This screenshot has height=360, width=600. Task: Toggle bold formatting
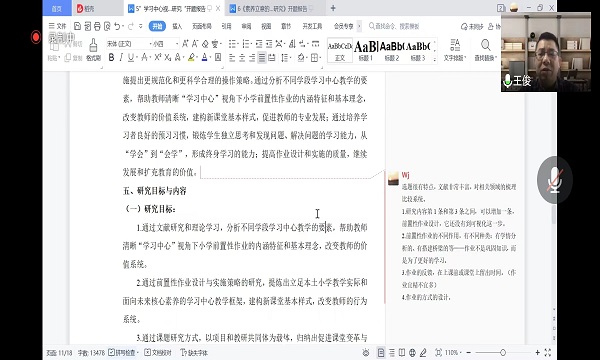111,57
